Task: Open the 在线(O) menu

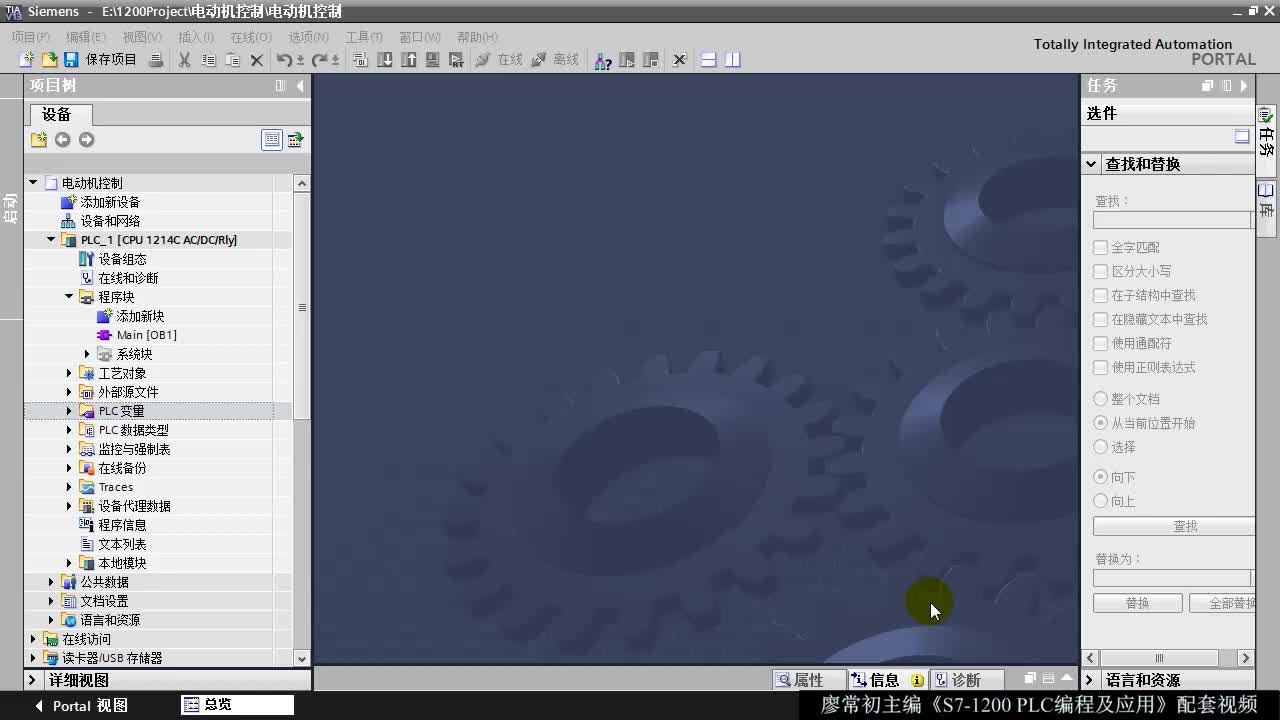Action: [x=250, y=37]
